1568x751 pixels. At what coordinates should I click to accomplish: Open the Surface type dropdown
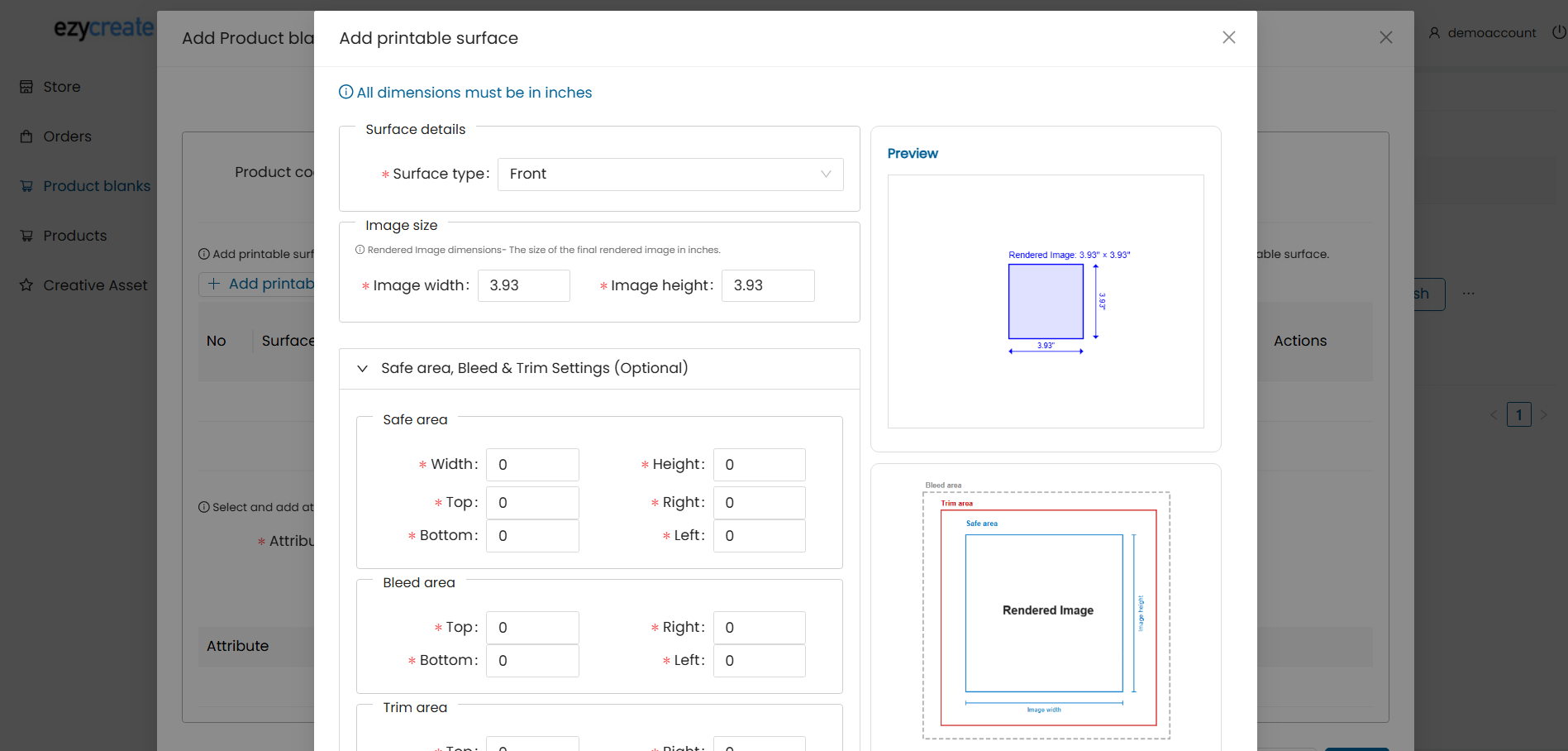670,175
